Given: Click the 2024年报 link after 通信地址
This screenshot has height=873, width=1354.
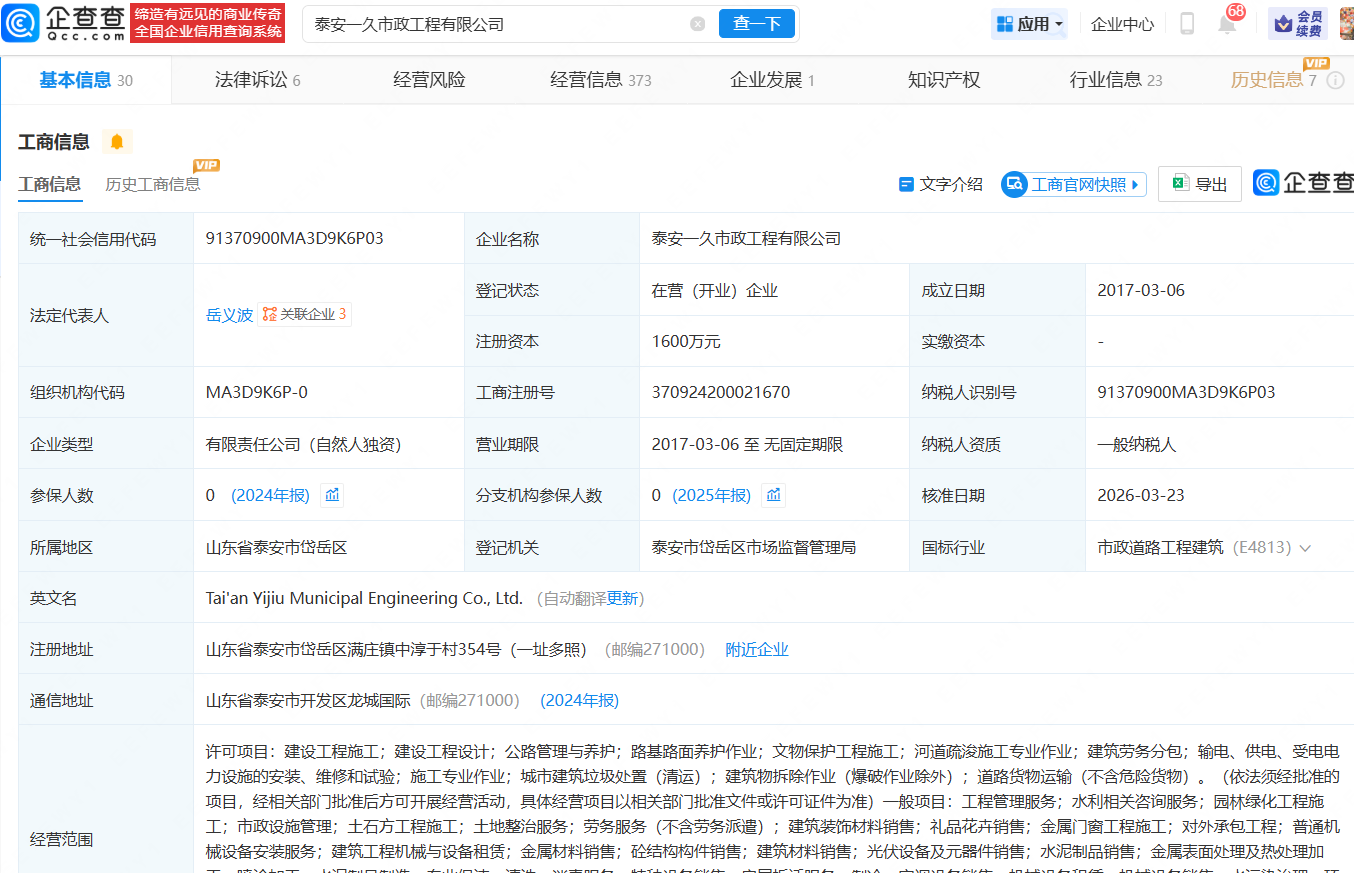Looking at the screenshot, I should point(580,700).
